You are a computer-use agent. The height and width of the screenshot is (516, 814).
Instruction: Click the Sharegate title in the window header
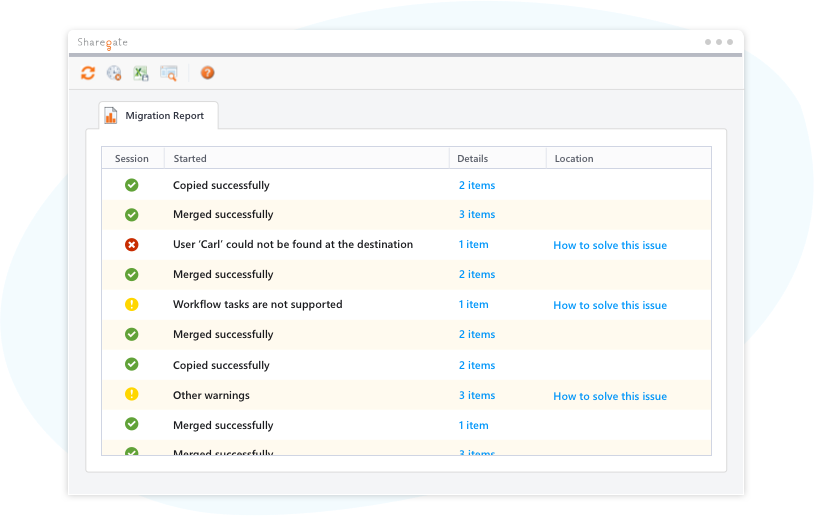(103, 43)
